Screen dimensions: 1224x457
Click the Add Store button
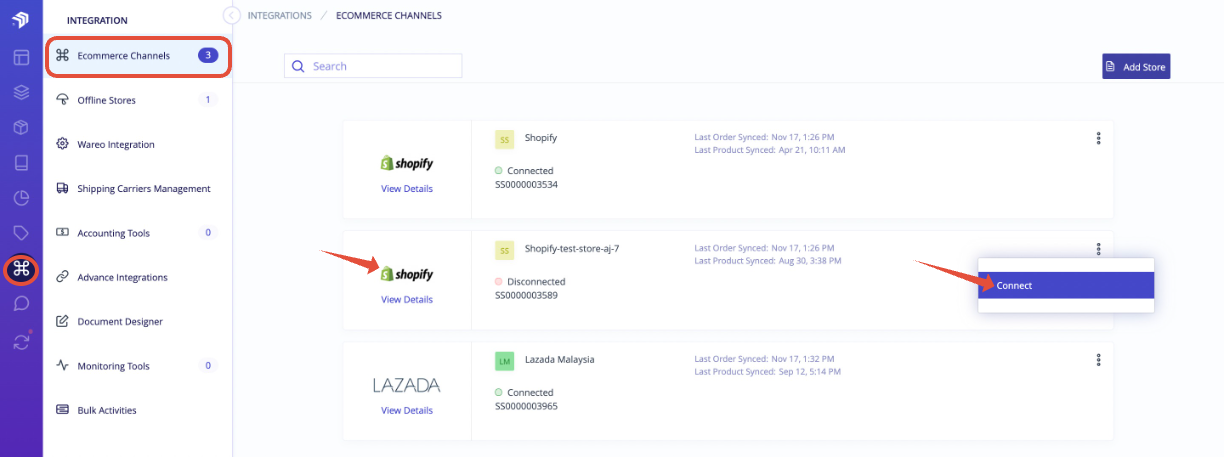click(1136, 67)
